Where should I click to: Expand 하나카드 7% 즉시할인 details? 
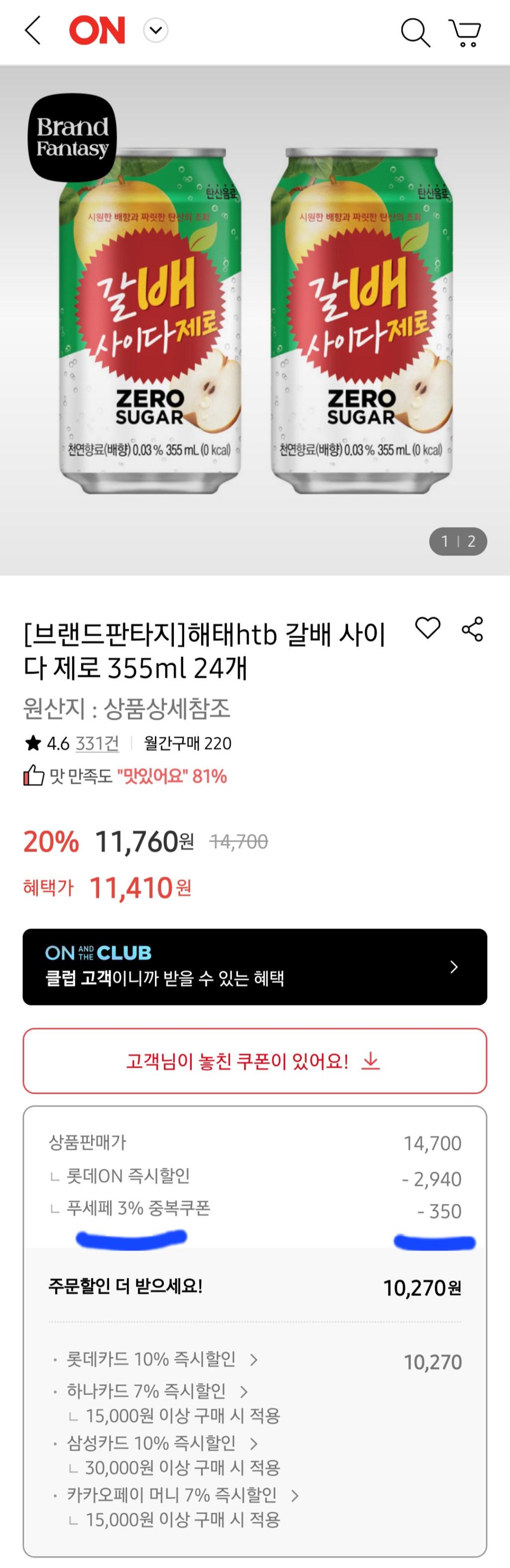[244, 1392]
